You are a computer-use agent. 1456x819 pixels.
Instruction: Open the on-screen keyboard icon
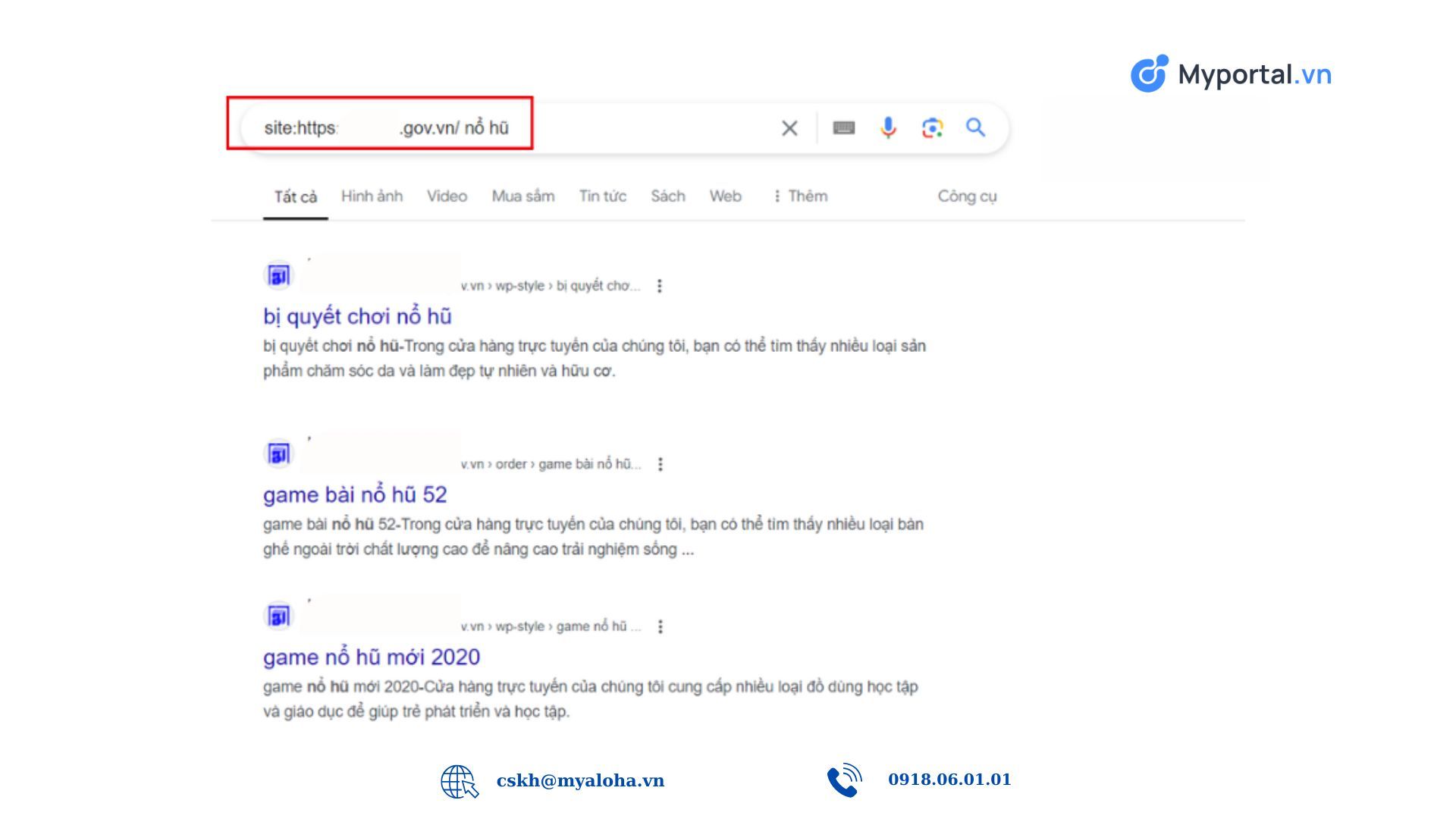(843, 127)
